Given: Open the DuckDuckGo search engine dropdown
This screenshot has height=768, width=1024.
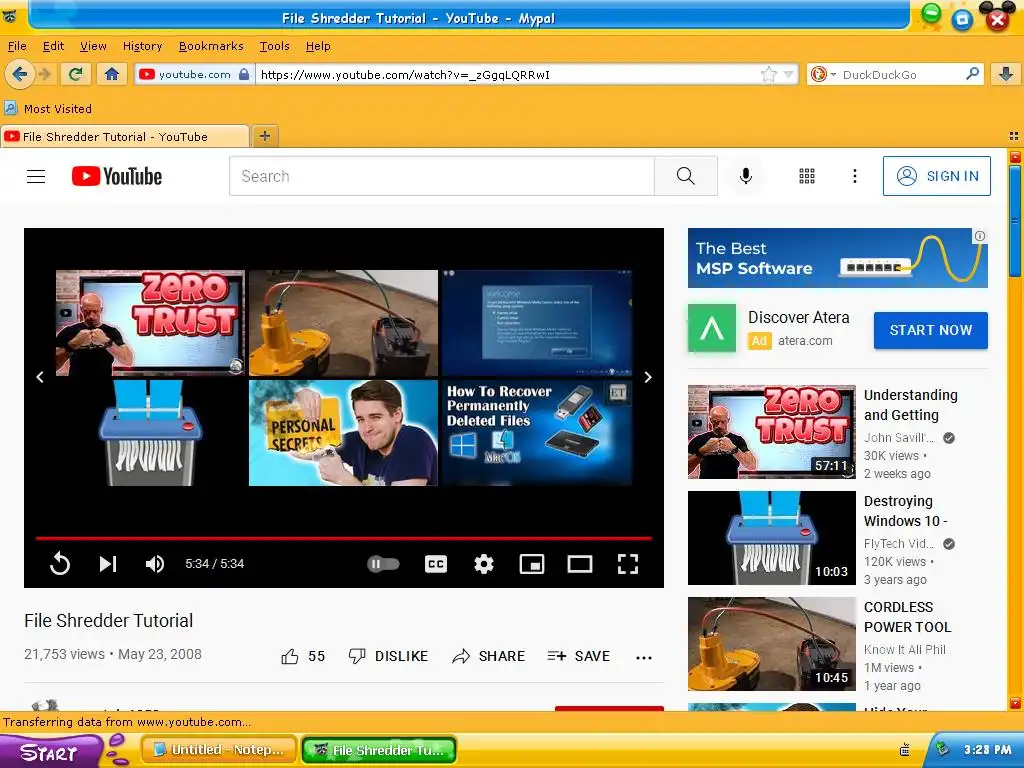Looking at the screenshot, I should coord(823,74).
